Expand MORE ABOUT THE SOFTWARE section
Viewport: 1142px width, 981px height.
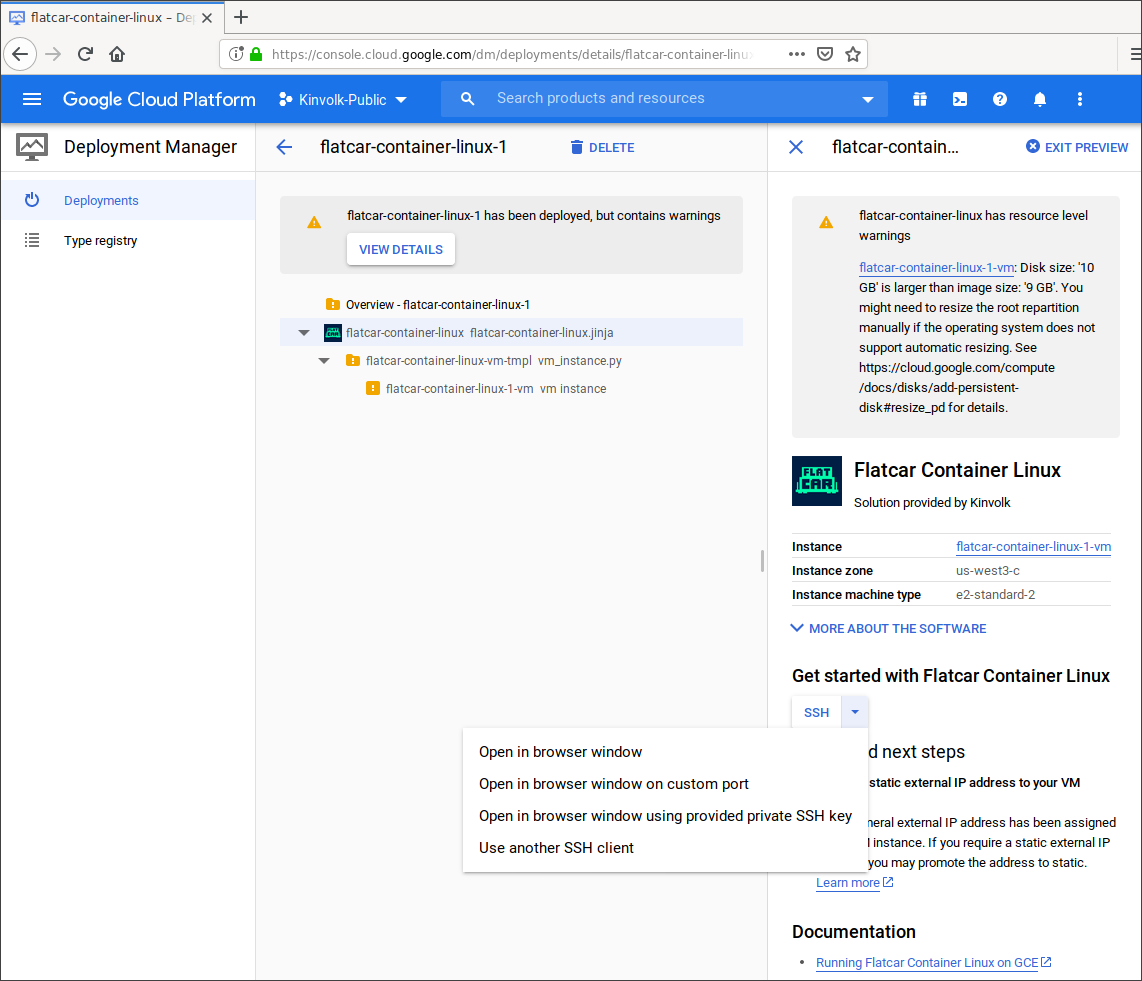[888, 628]
